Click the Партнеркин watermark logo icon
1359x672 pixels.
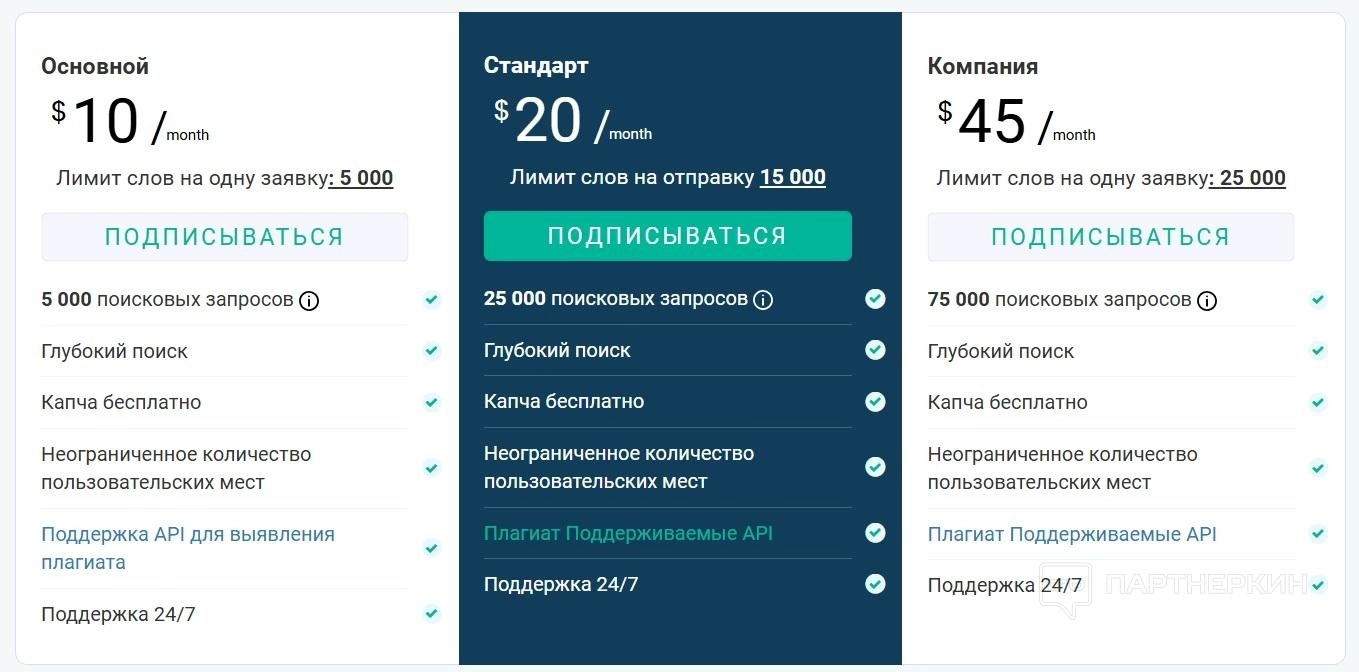(x=1065, y=590)
